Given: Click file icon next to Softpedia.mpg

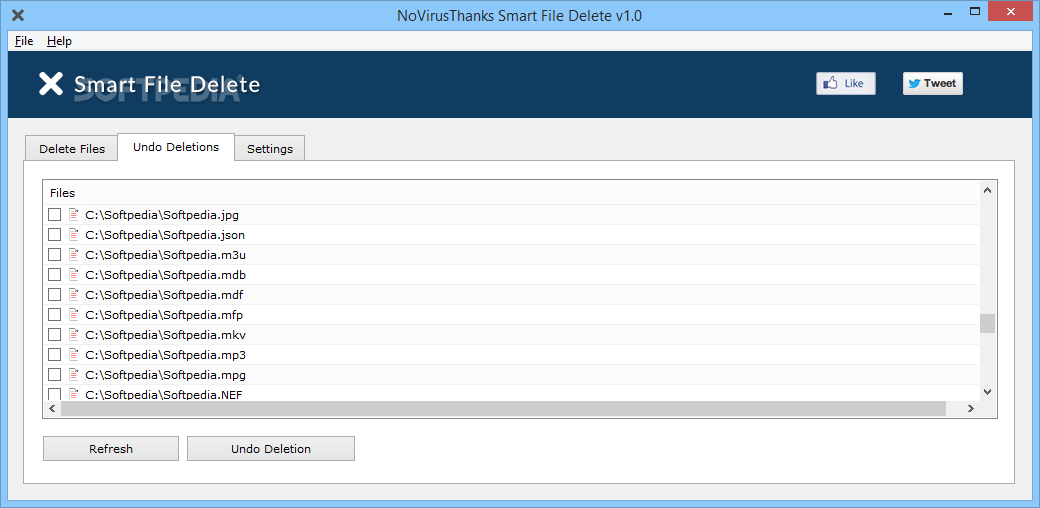Looking at the screenshot, I should point(74,375).
